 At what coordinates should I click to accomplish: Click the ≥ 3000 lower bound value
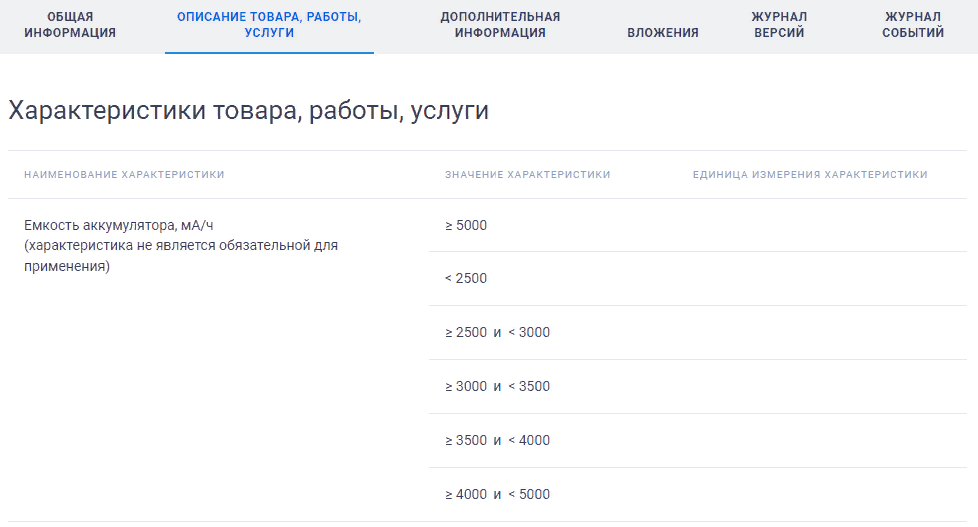[466, 386]
